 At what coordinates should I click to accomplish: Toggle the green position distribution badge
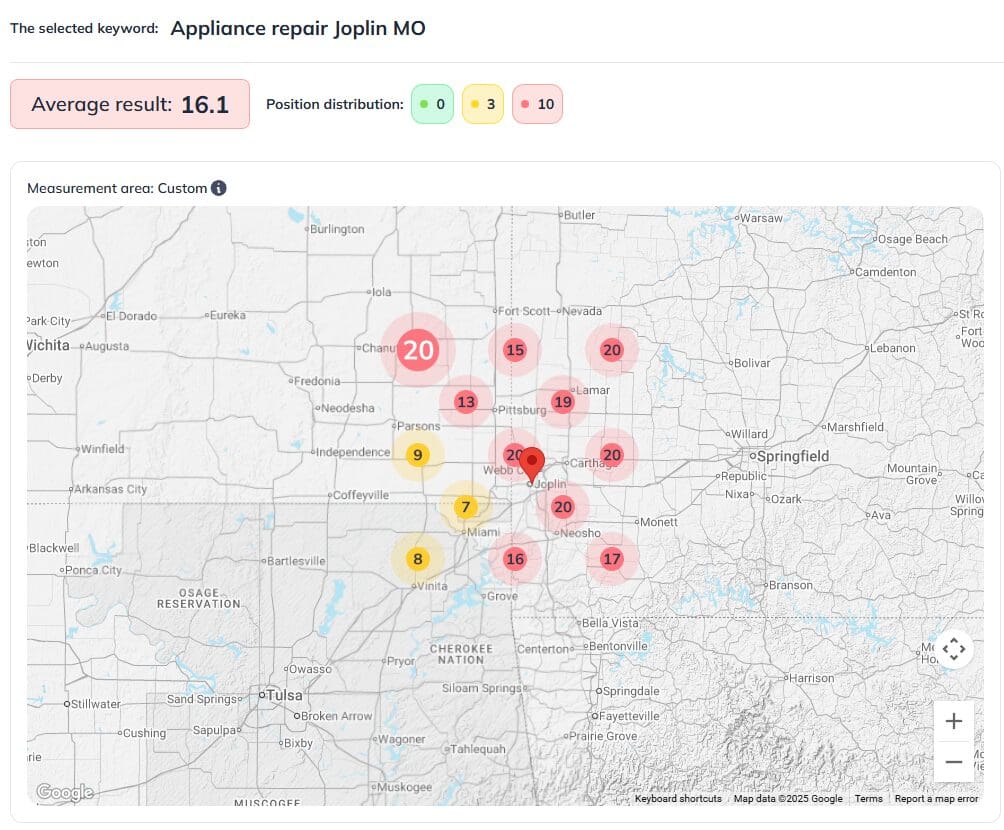point(433,104)
